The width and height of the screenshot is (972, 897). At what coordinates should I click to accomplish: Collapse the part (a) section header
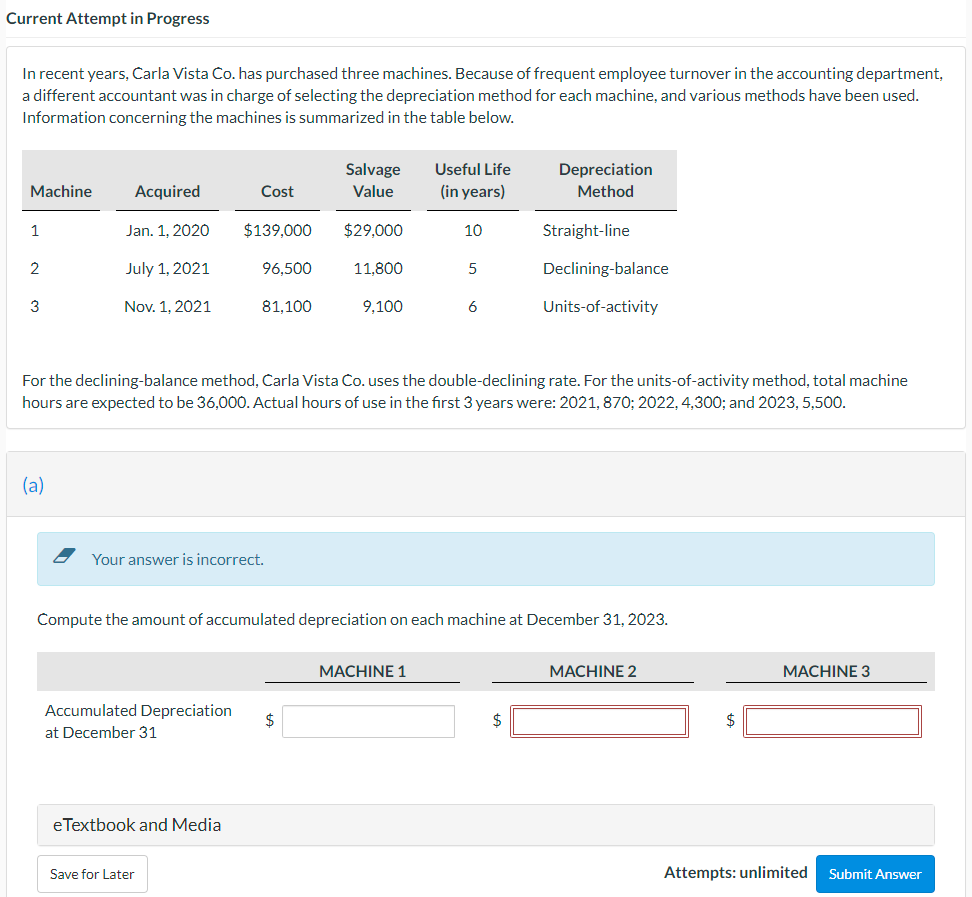pos(485,484)
